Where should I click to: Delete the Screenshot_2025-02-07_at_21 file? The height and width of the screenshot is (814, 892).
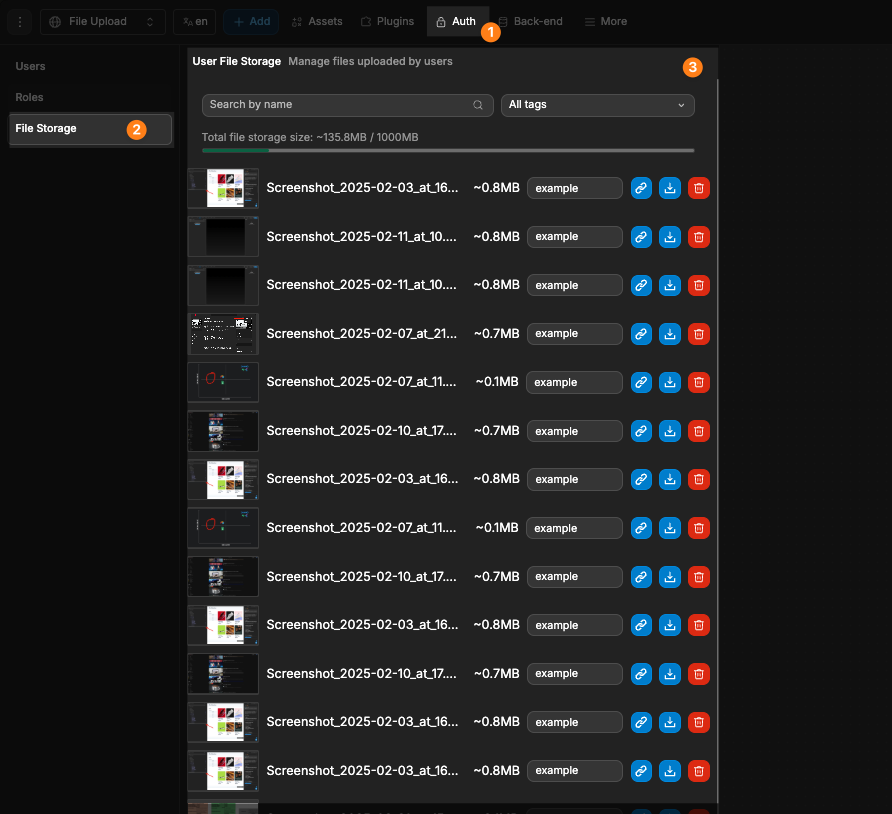click(x=699, y=334)
